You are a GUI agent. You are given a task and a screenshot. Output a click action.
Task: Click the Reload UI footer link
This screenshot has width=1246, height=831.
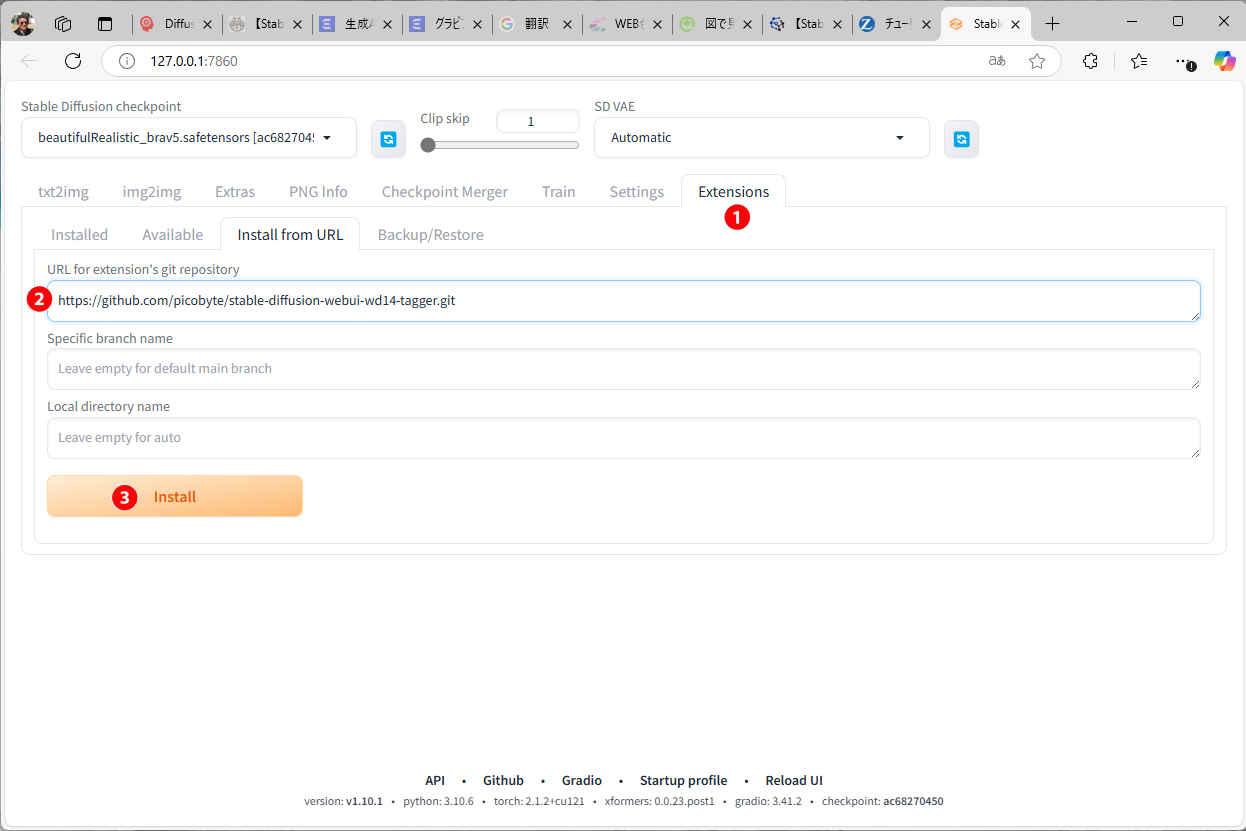[793, 780]
